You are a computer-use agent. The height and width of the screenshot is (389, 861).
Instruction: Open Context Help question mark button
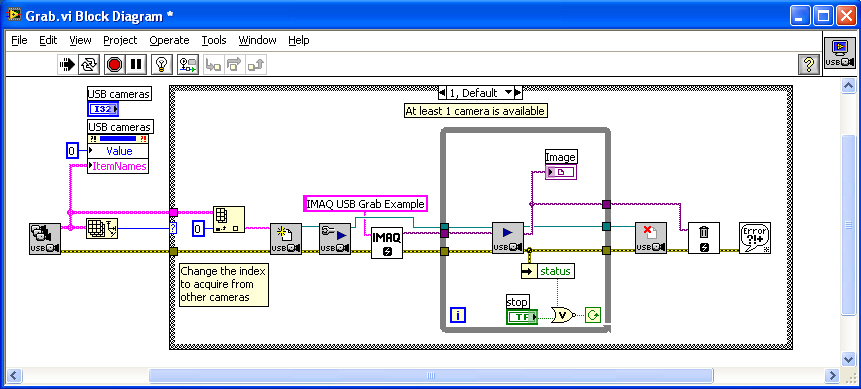click(809, 64)
